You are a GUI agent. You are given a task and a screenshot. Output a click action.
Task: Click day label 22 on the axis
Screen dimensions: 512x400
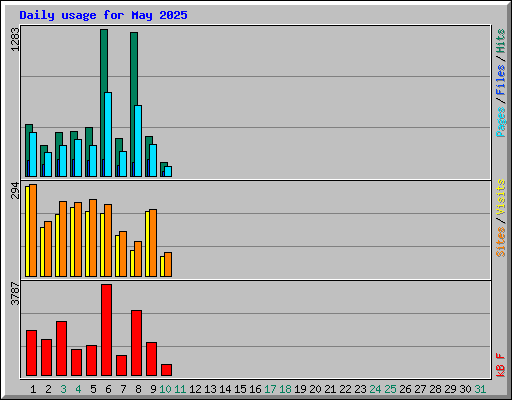(345, 389)
